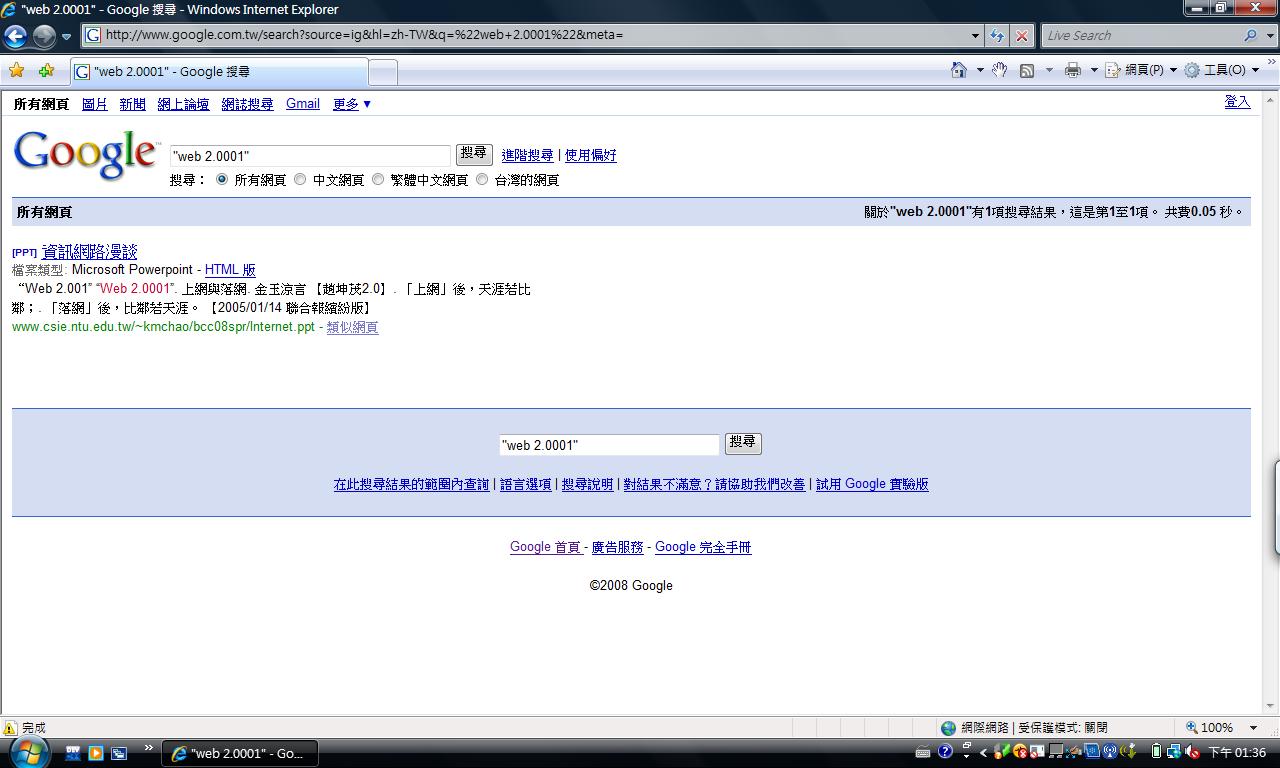Click the status bar warning icon
The height and width of the screenshot is (768, 1280).
[10, 728]
